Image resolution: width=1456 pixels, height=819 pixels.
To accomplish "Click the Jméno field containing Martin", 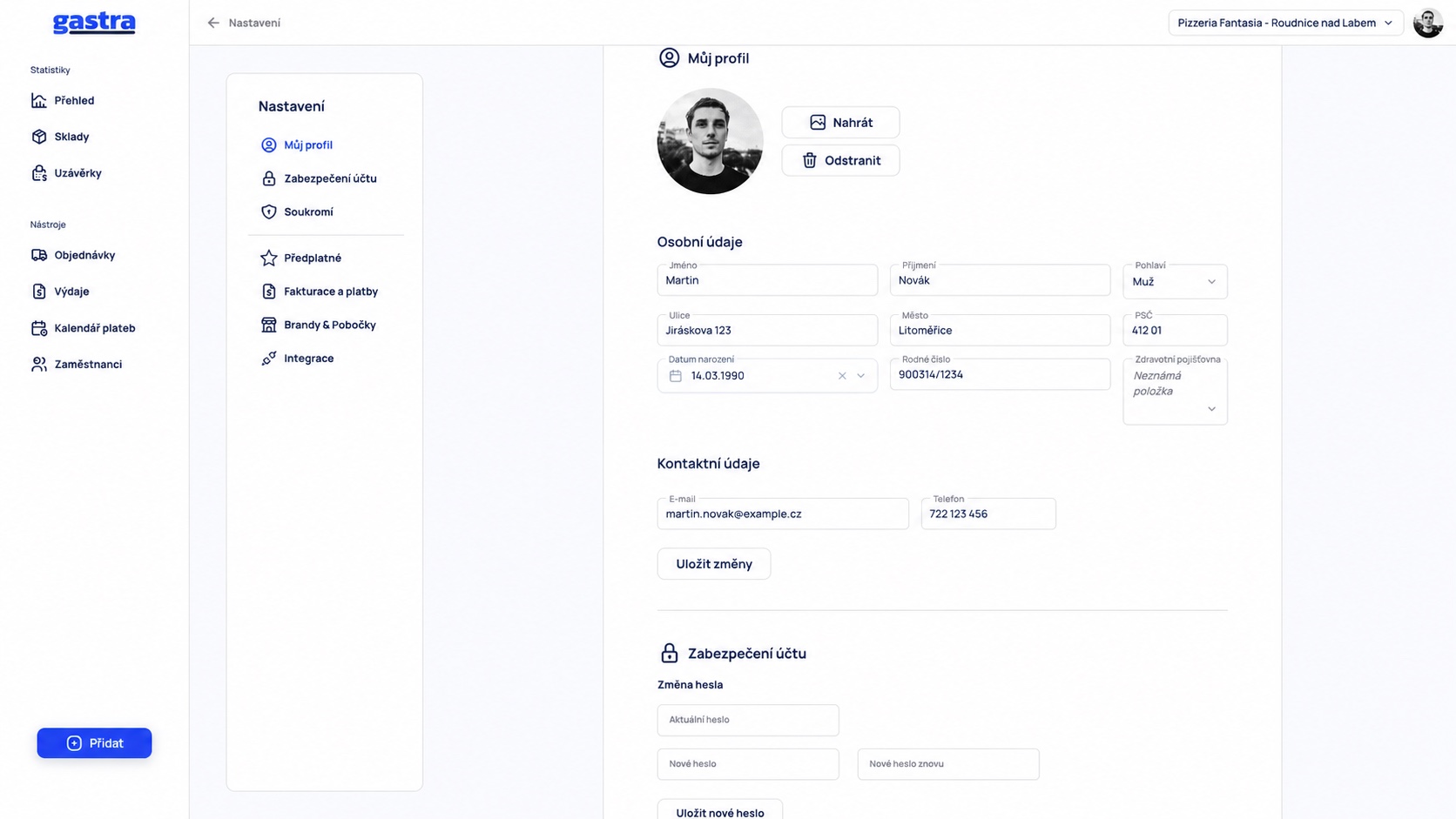I will click(x=767, y=280).
